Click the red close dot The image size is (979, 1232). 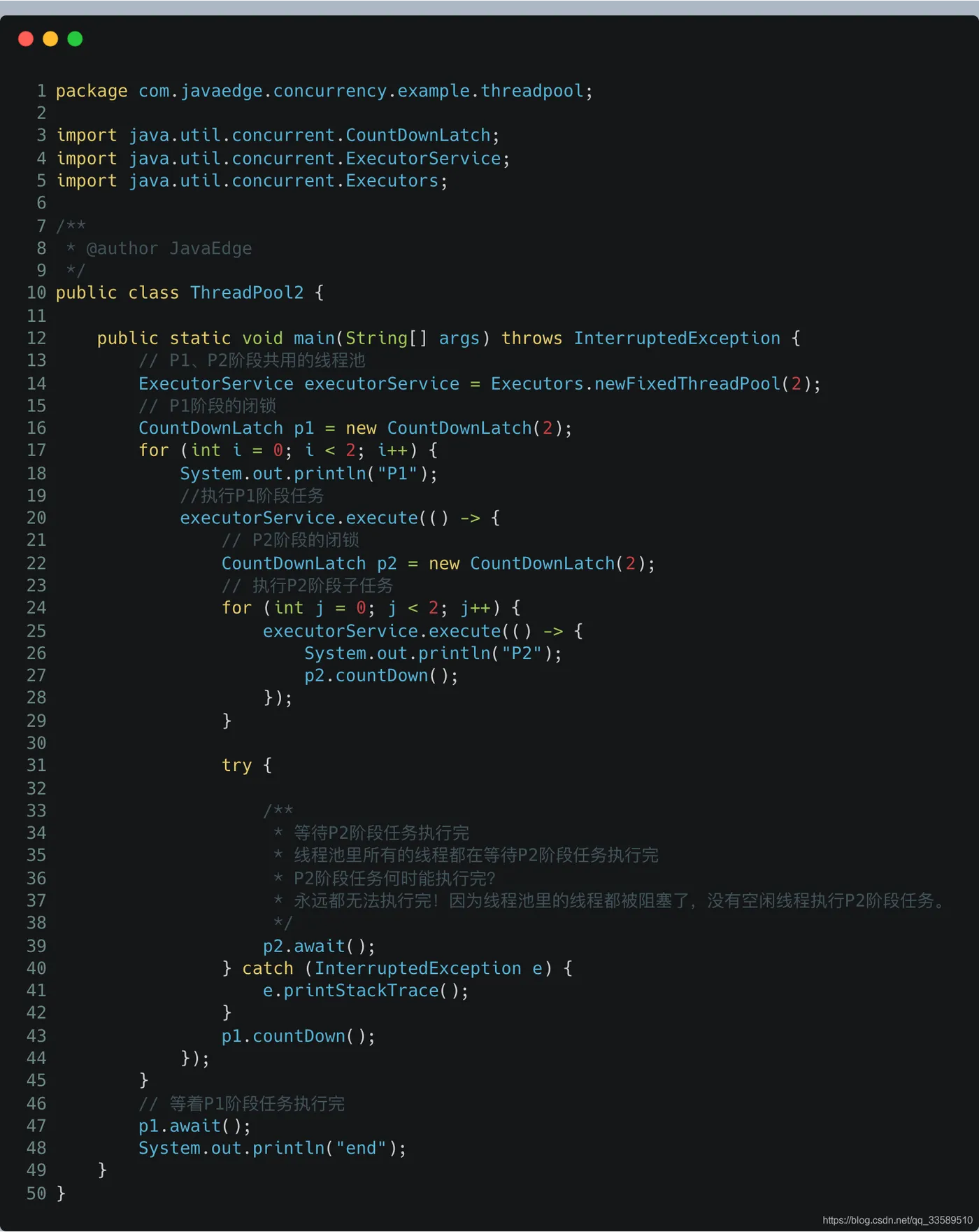click(x=26, y=38)
